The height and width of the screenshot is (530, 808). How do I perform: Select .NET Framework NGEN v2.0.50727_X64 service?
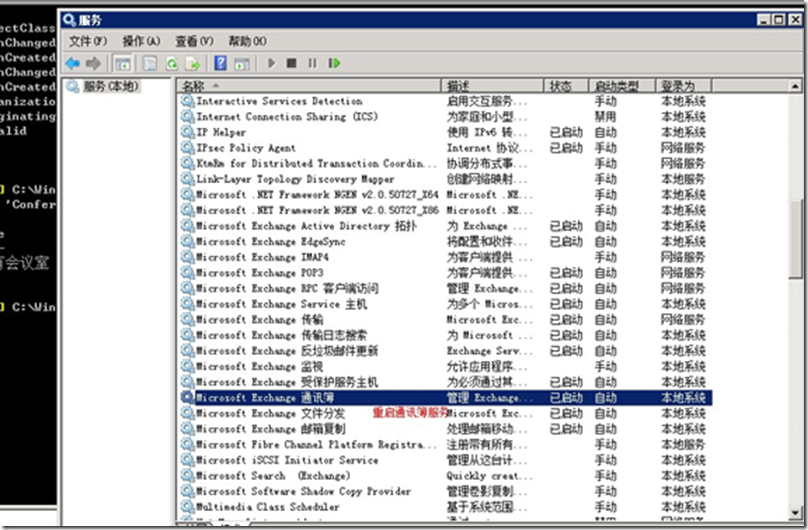tap(317, 195)
